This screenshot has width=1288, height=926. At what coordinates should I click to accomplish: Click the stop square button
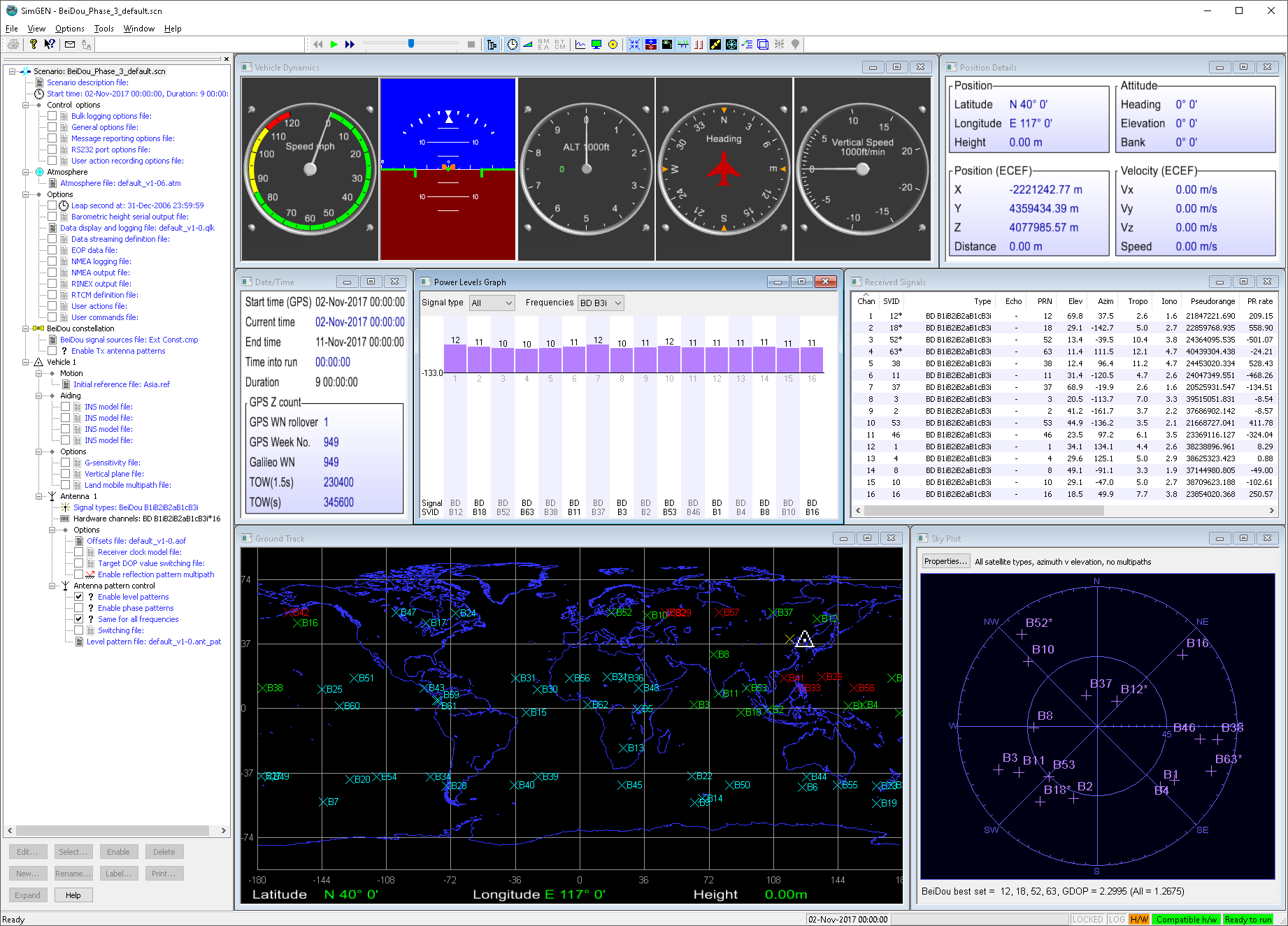pyautogui.click(x=471, y=44)
